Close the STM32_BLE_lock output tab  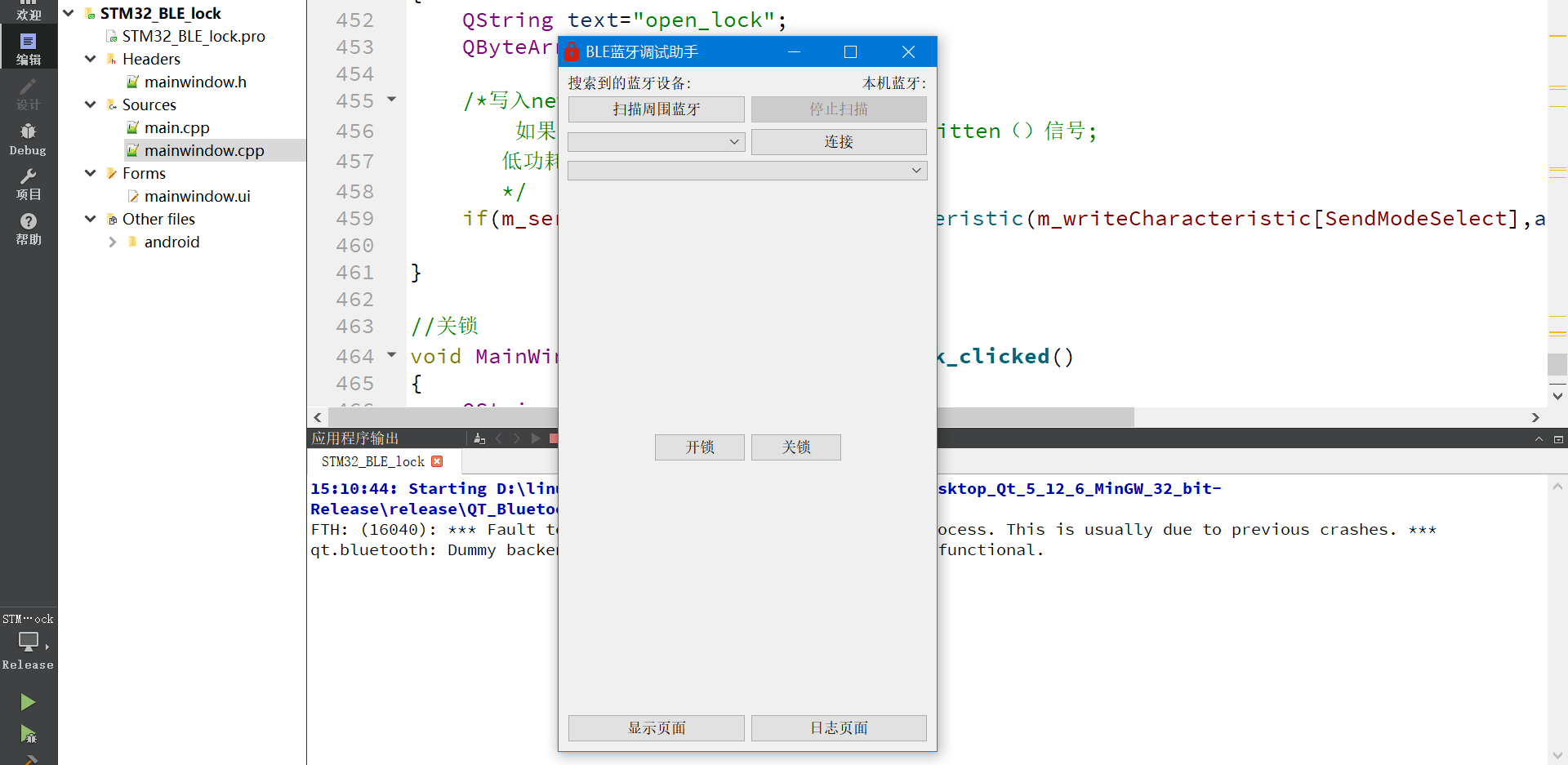437,461
